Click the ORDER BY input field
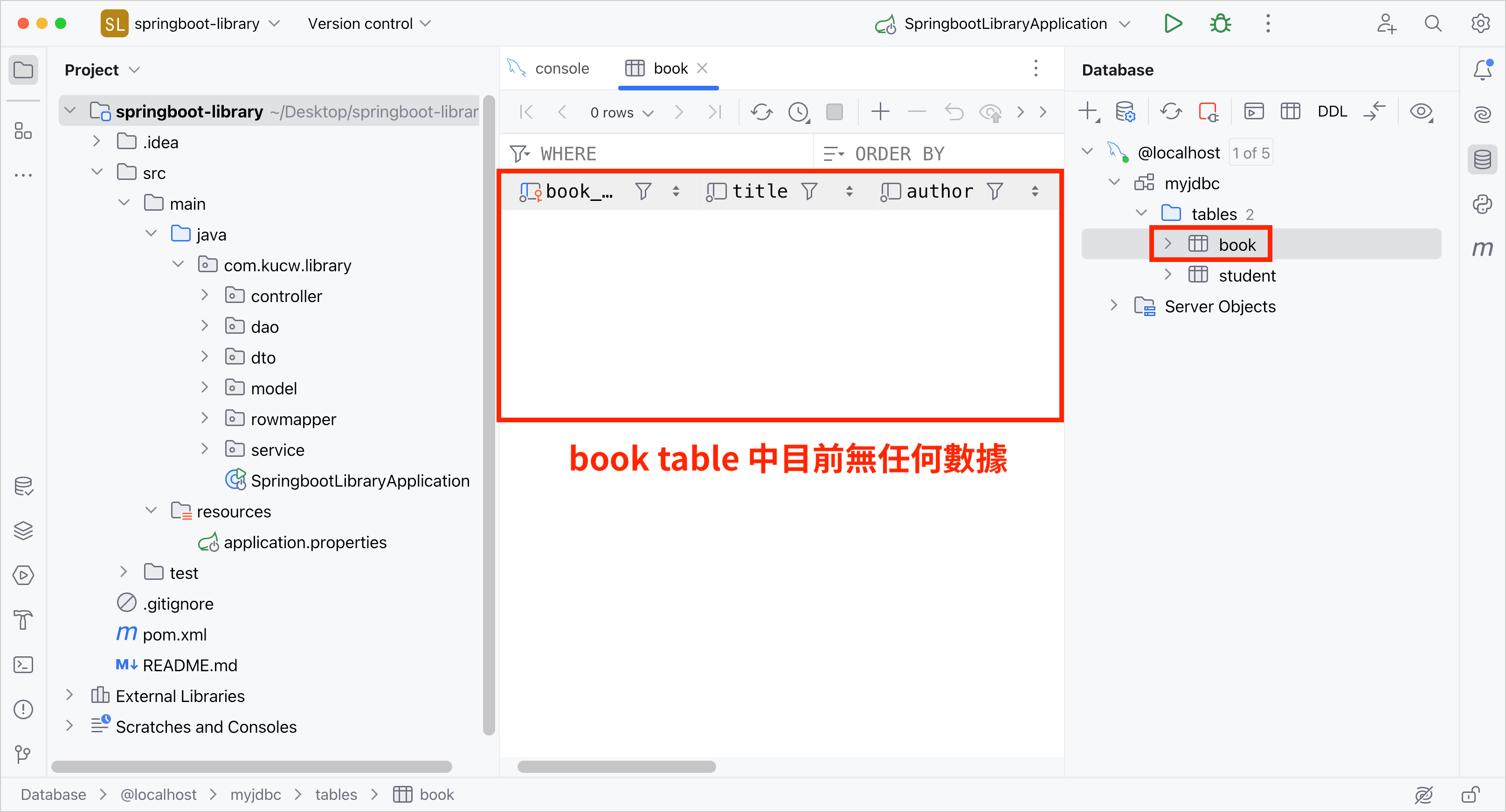This screenshot has height=812, width=1506. click(x=940, y=154)
